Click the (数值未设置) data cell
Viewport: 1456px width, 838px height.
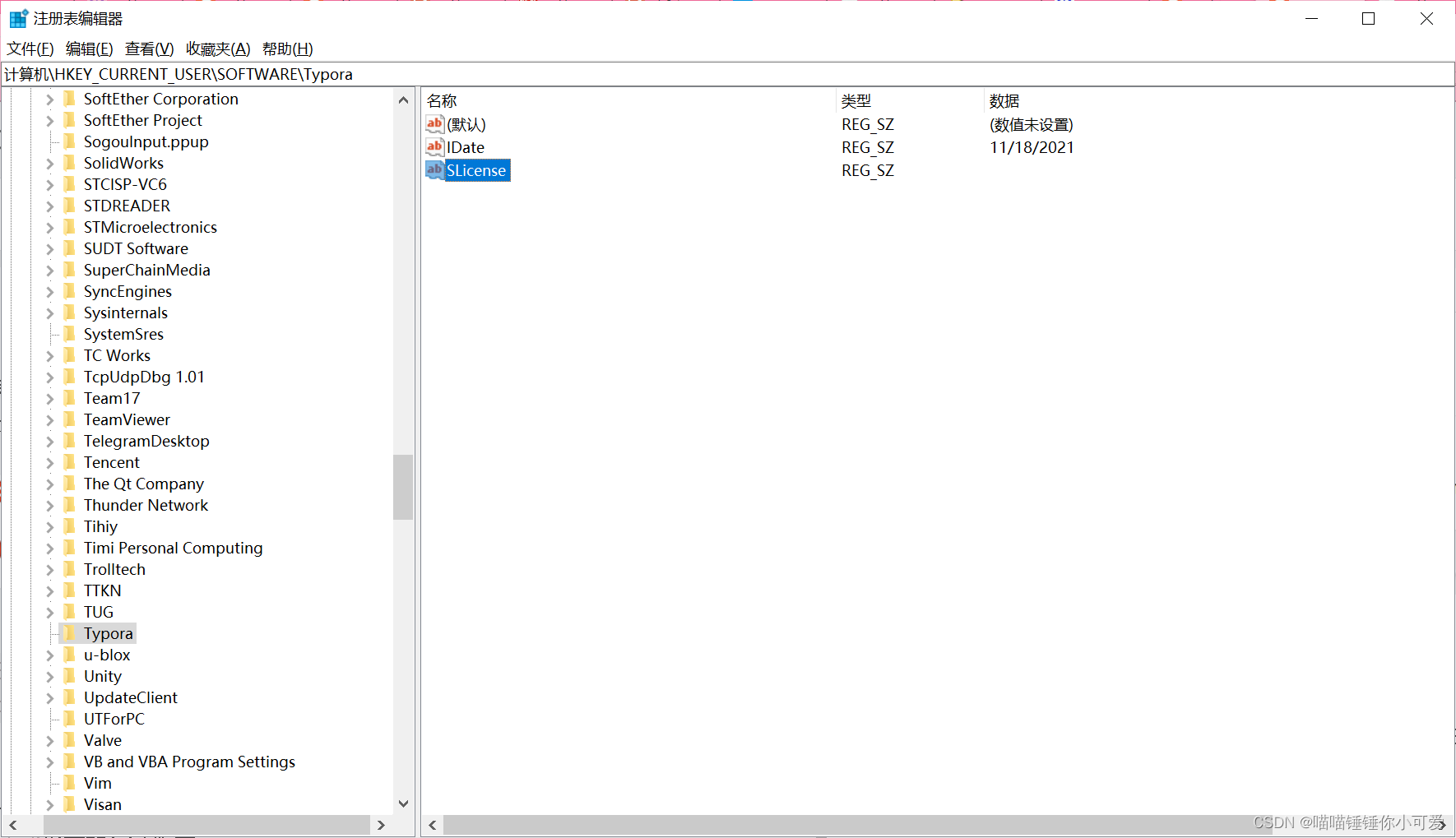(x=1032, y=124)
